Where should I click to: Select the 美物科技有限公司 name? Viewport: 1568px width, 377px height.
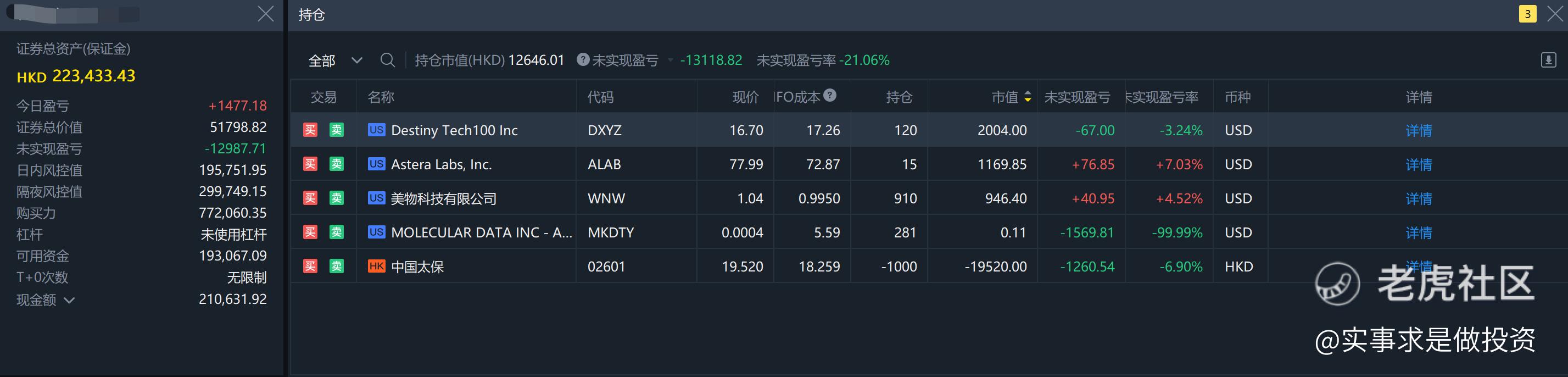(x=443, y=198)
